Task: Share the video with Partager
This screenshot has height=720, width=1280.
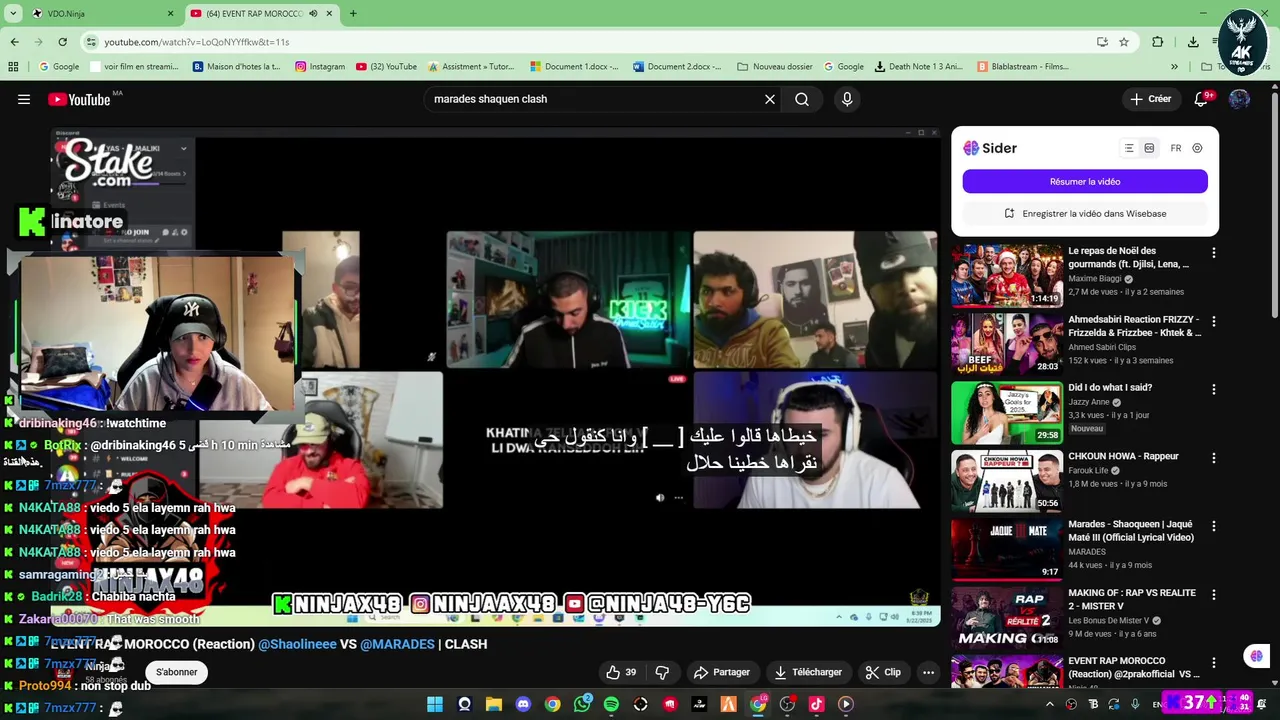Action: pyautogui.click(x=722, y=672)
